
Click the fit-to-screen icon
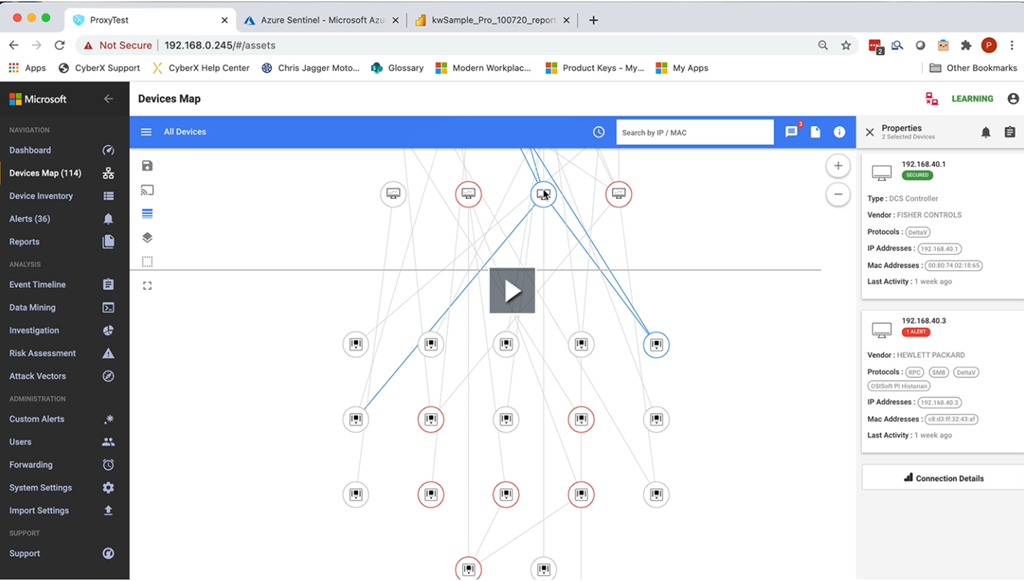click(147, 286)
